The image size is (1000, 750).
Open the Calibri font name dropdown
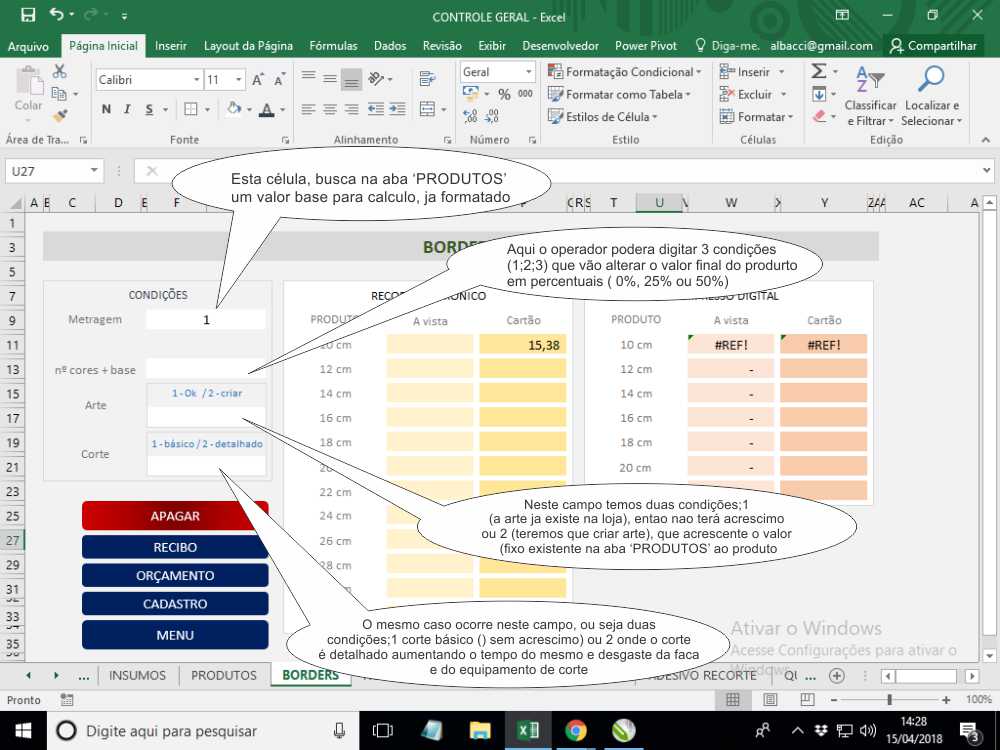pyautogui.click(x=196, y=80)
